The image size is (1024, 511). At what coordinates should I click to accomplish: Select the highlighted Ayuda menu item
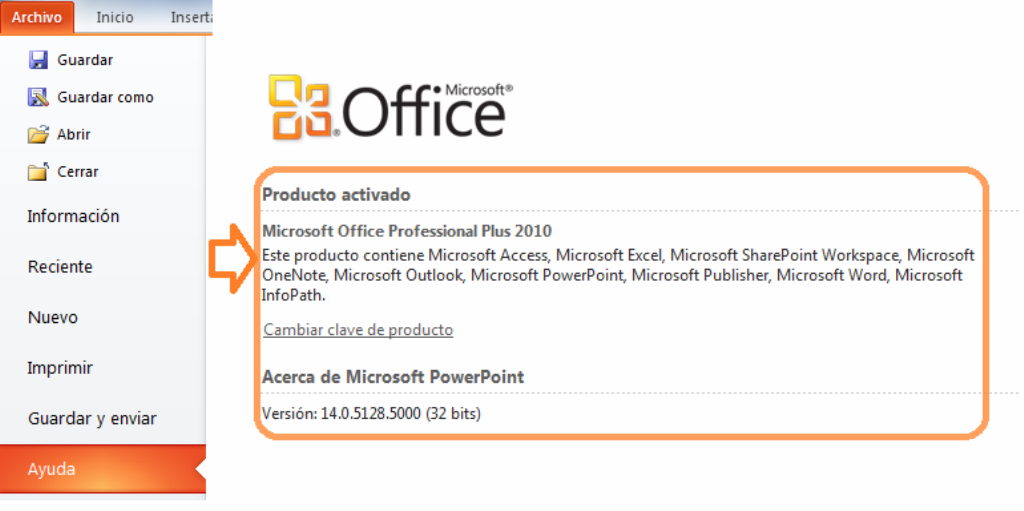(52, 469)
